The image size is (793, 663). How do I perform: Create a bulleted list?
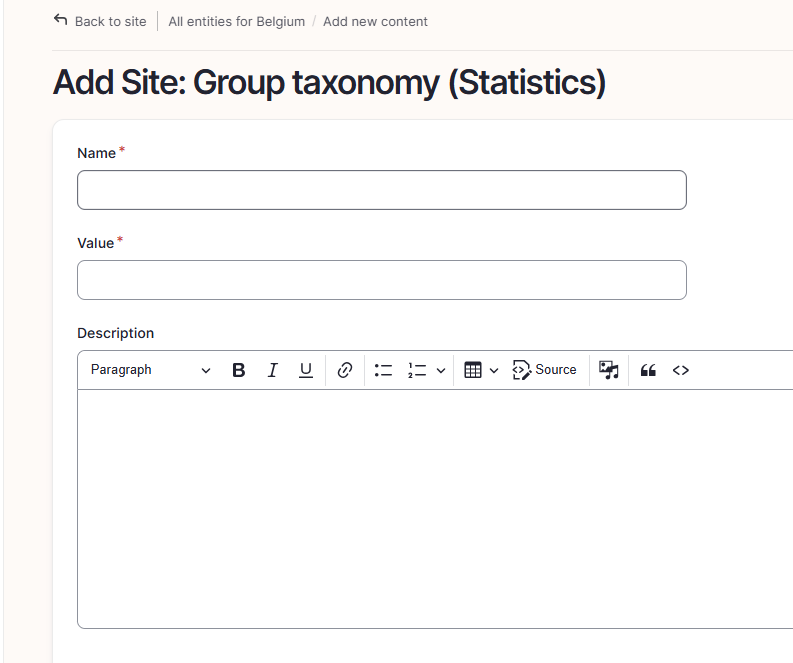coord(383,370)
